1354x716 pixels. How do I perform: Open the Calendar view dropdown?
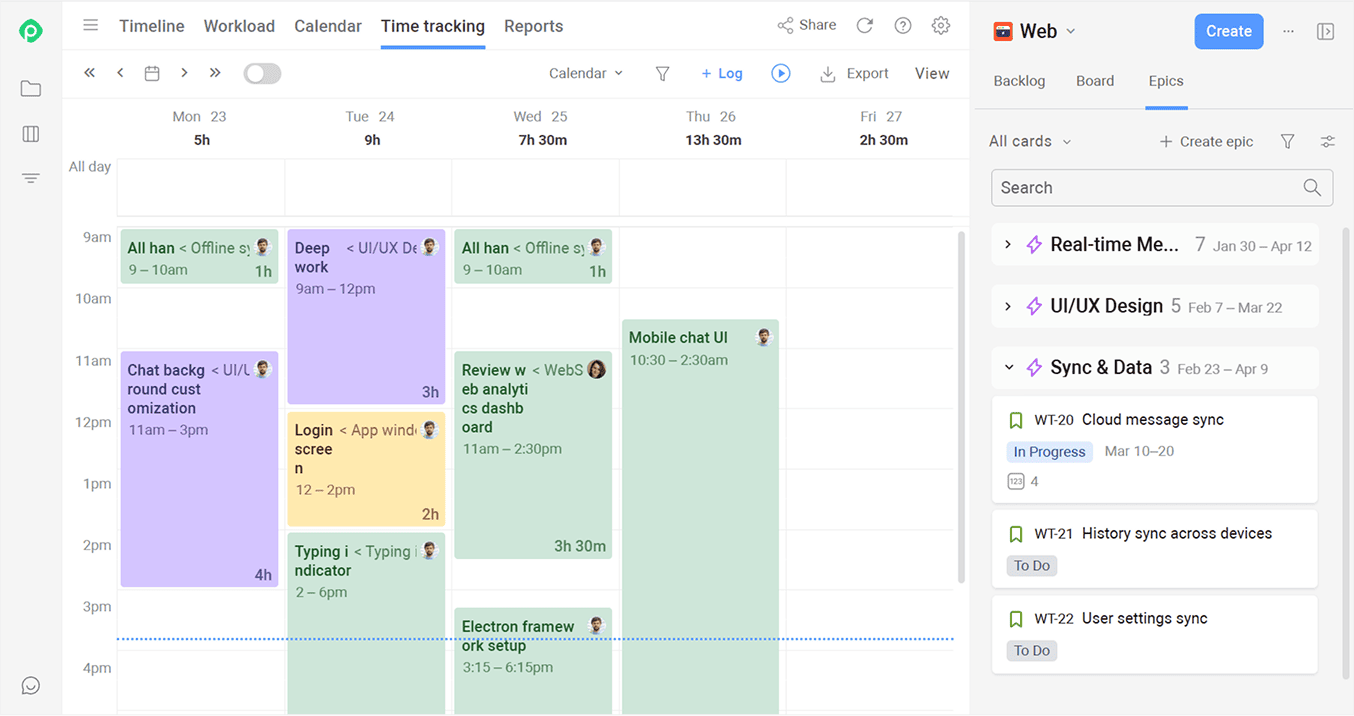click(x=586, y=73)
